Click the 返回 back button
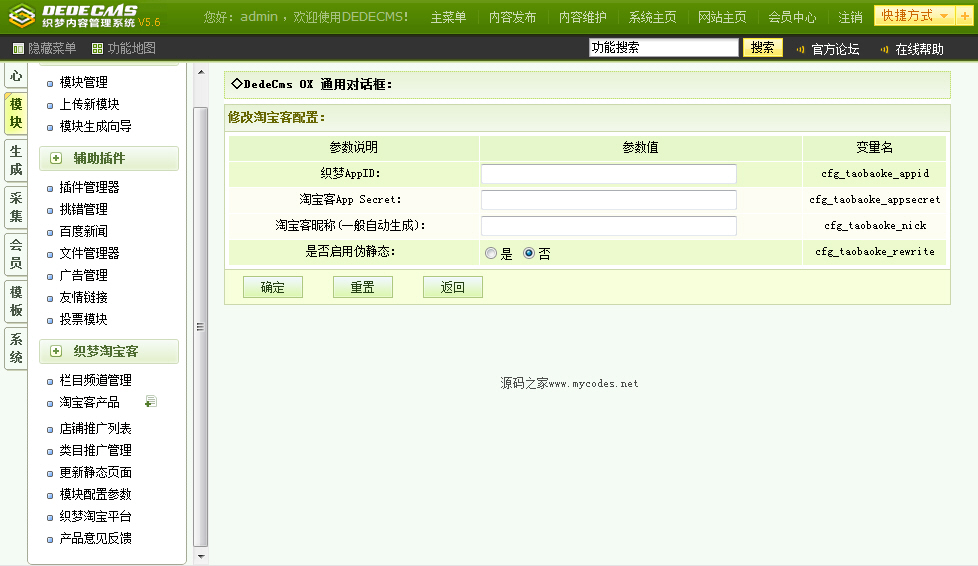 (452, 287)
